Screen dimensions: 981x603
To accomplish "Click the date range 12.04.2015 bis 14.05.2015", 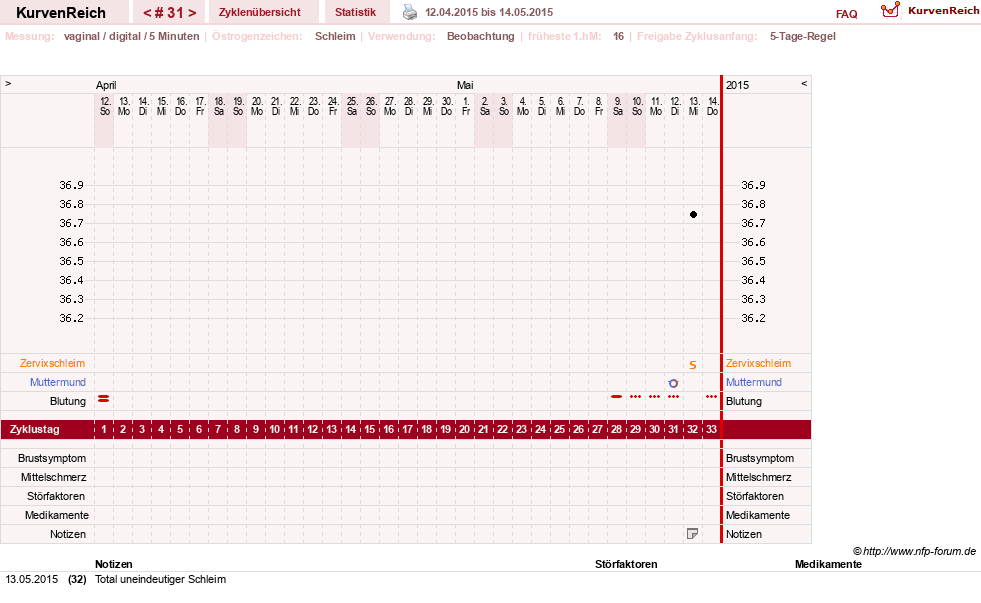I will click(x=489, y=12).
